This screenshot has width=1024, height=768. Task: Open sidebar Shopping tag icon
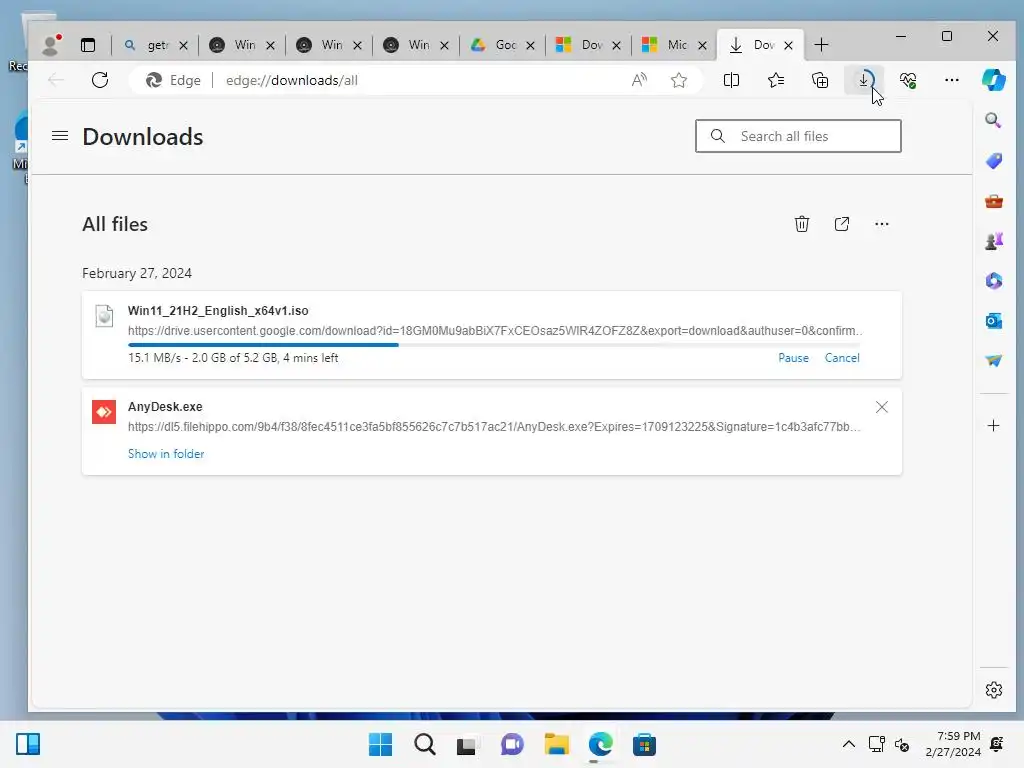pyautogui.click(x=993, y=161)
